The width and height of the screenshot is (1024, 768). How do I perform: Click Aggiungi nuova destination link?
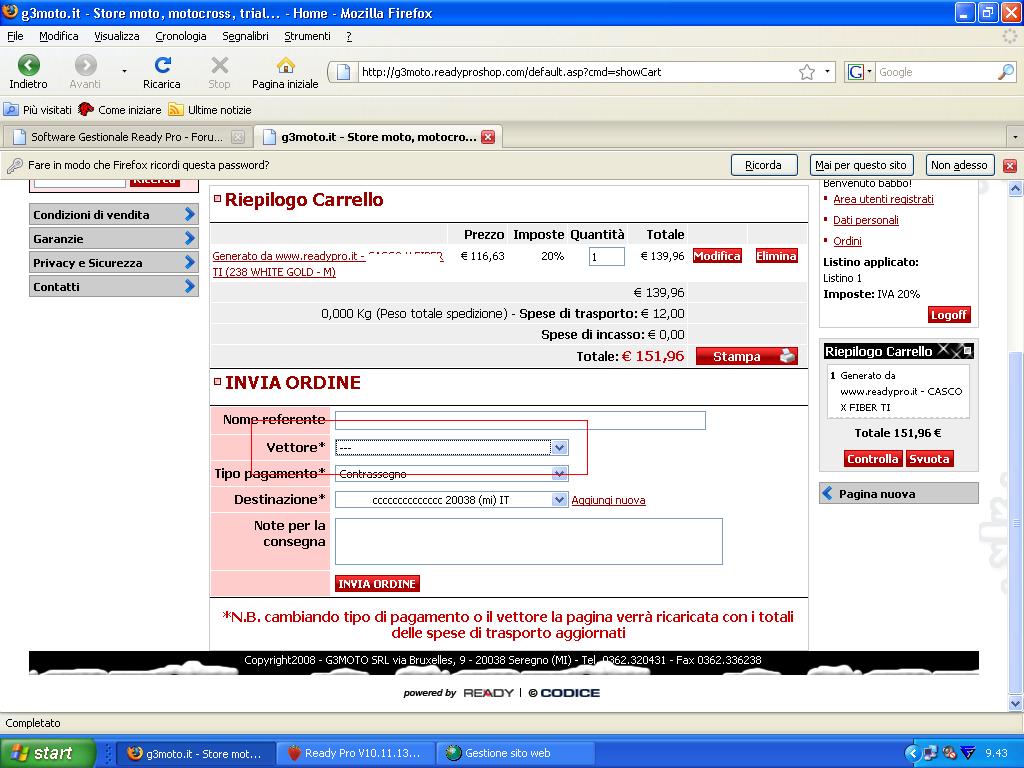click(609, 500)
